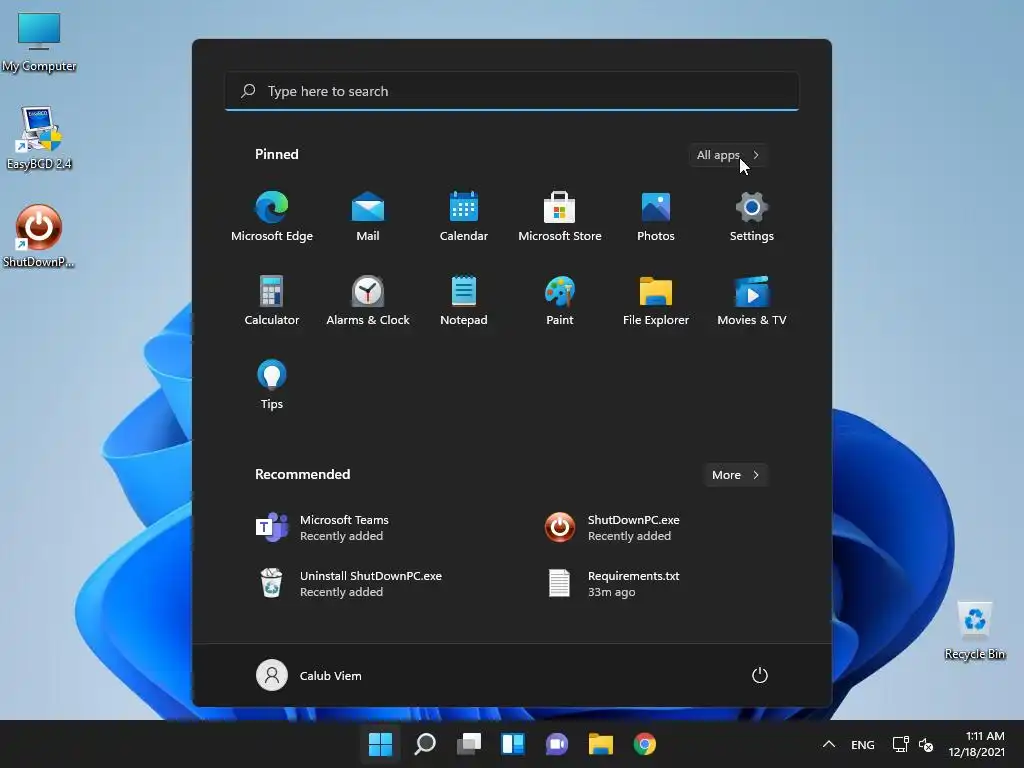Open File Explorer pinned app
1024x768 pixels.
tap(656, 300)
